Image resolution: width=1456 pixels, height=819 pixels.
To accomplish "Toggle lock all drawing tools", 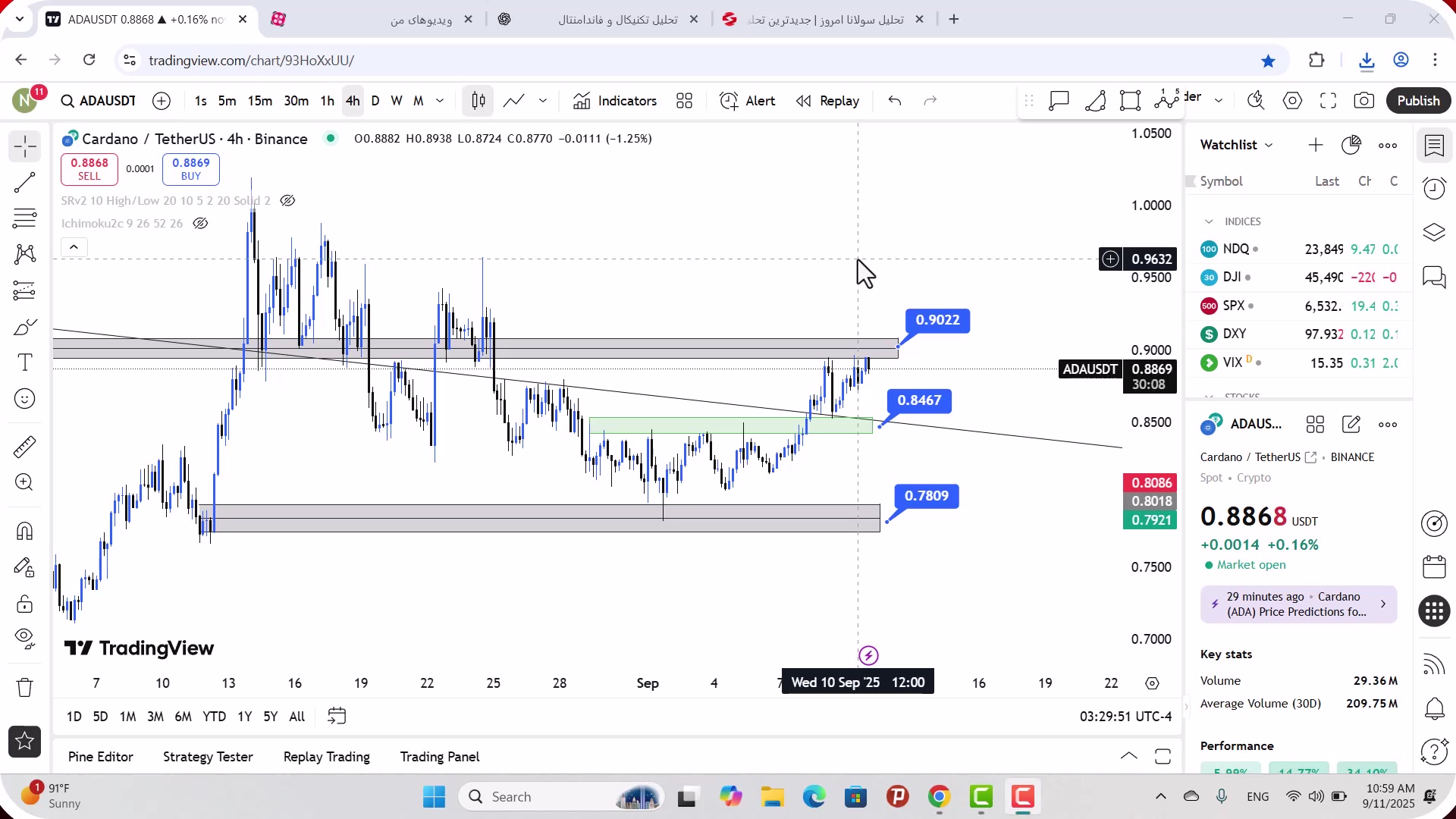I will pos(24,604).
